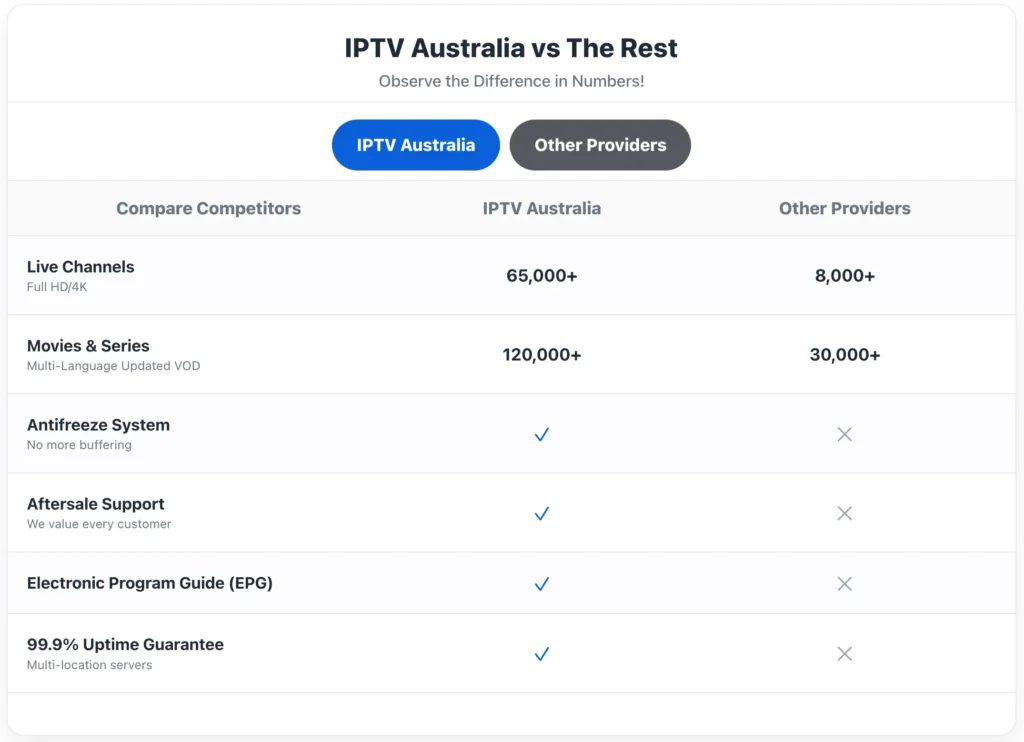Viewport: 1024px width, 742px height.
Task: Click the Antifreeze System blue checkmark
Action: click(541, 434)
